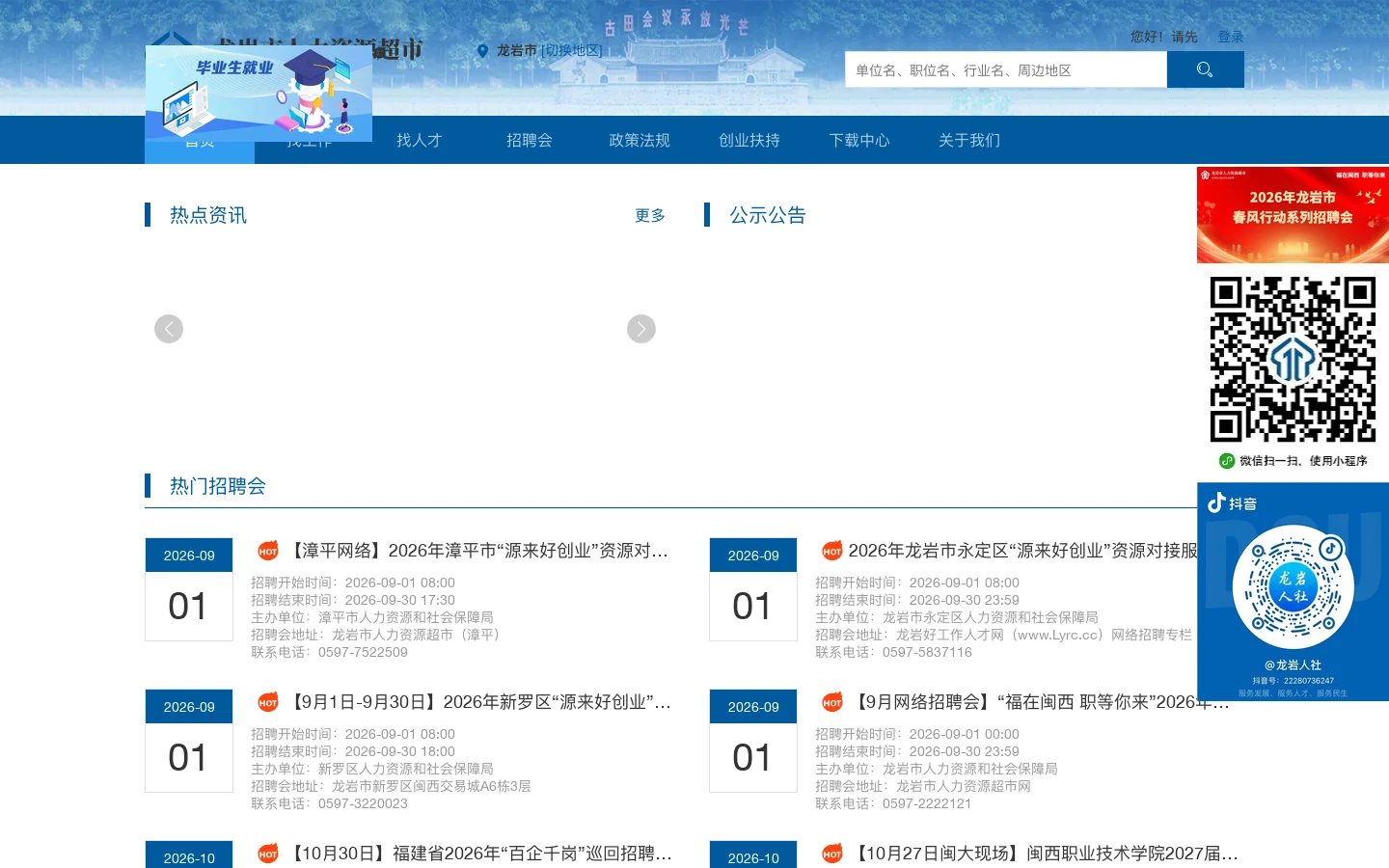Open the 招聘会 navigation tab
The height and width of the screenshot is (868, 1389).
(530, 140)
